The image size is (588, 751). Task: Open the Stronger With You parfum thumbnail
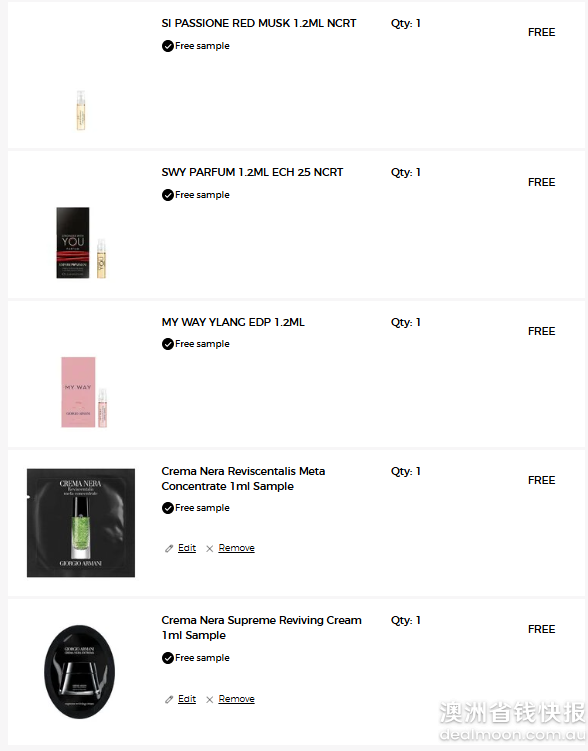pyautogui.click(x=81, y=243)
